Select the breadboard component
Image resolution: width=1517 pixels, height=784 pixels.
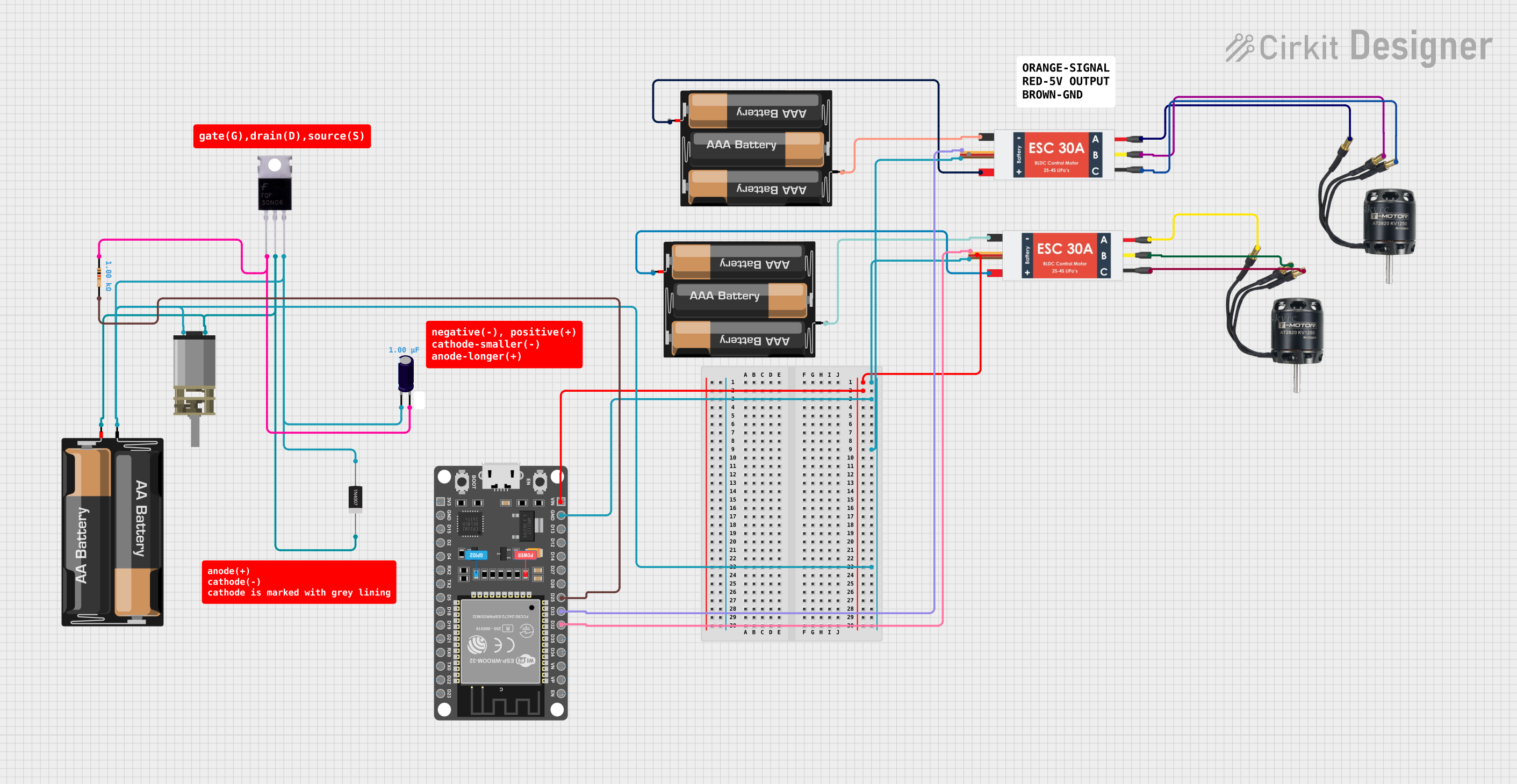tap(791, 504)
